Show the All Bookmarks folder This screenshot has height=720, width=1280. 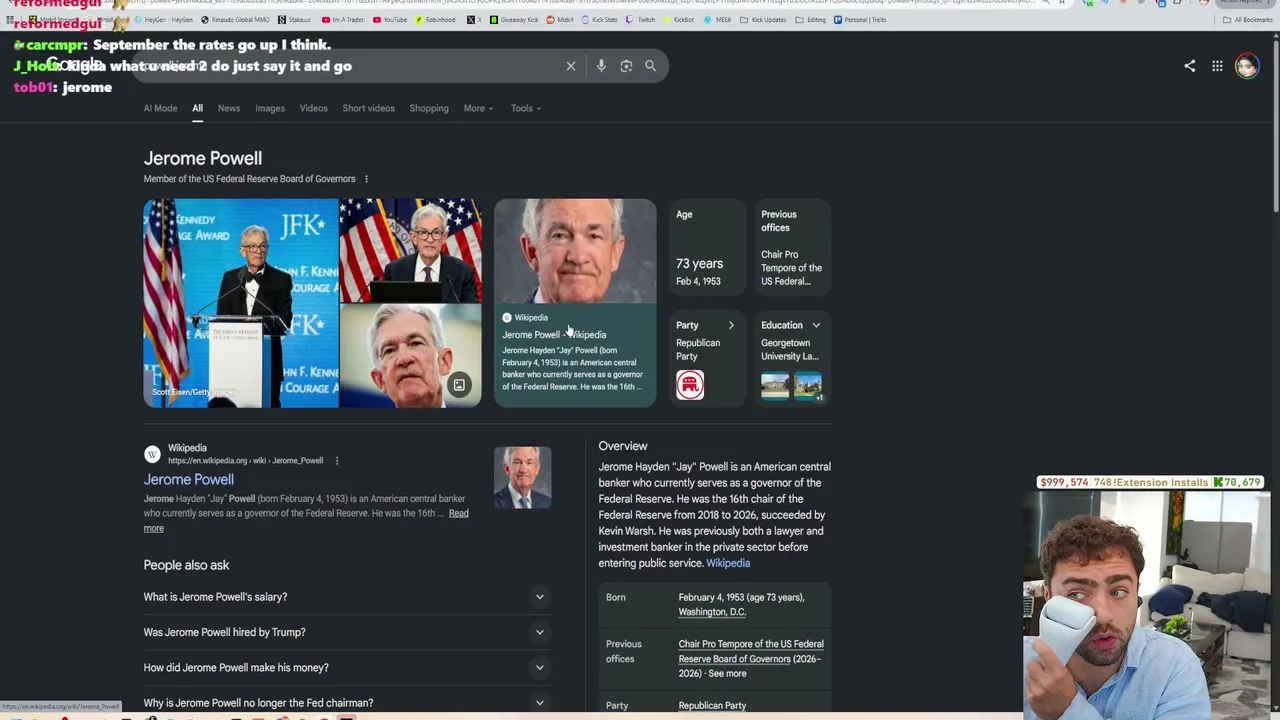pos(1247,20)
